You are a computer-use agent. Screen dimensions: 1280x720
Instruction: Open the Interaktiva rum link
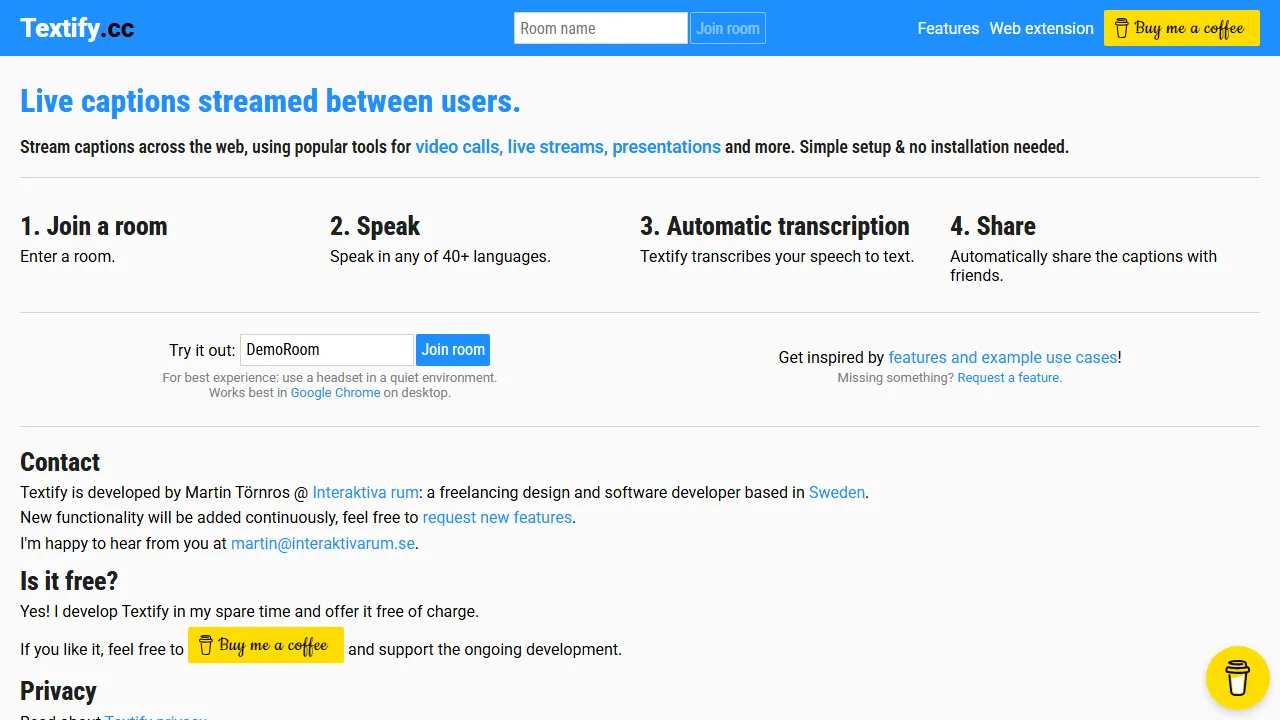click(x=365, y=492)
